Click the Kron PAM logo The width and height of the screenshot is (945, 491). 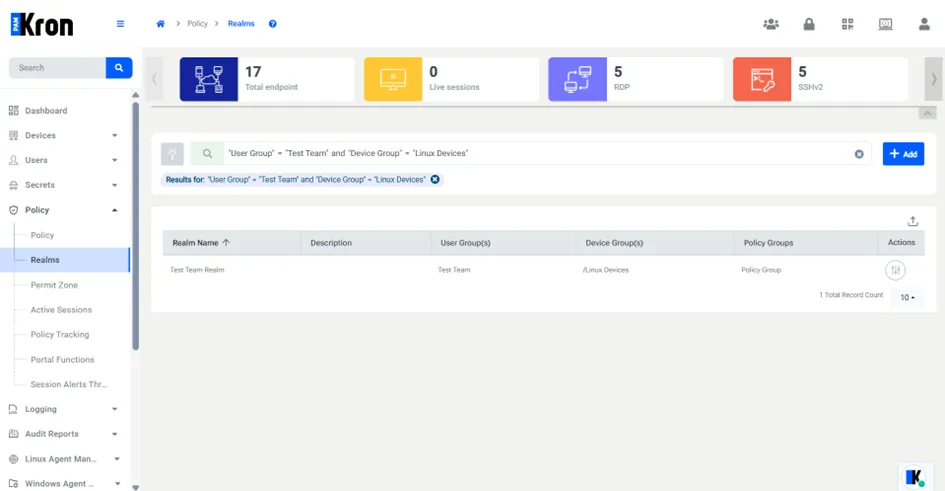coord(42,25)
